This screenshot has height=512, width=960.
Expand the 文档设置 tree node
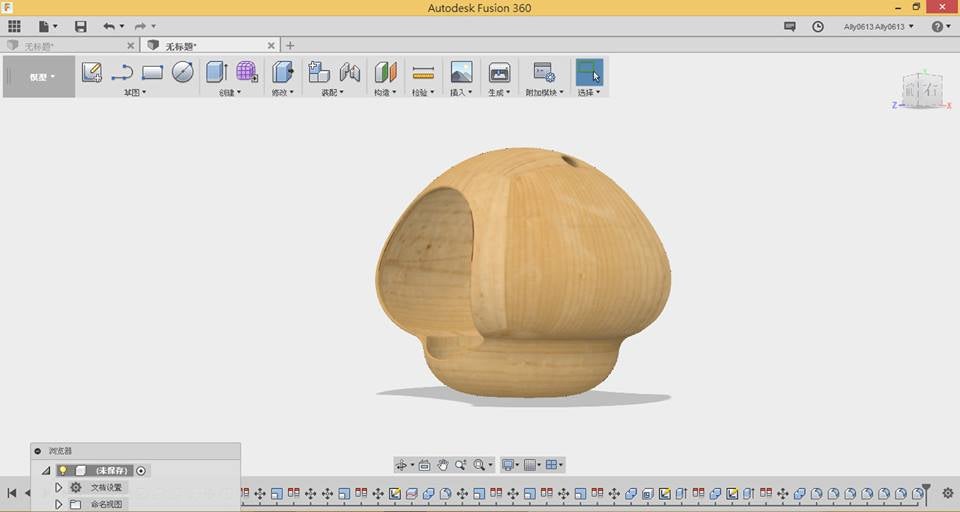tap(59, 488)
